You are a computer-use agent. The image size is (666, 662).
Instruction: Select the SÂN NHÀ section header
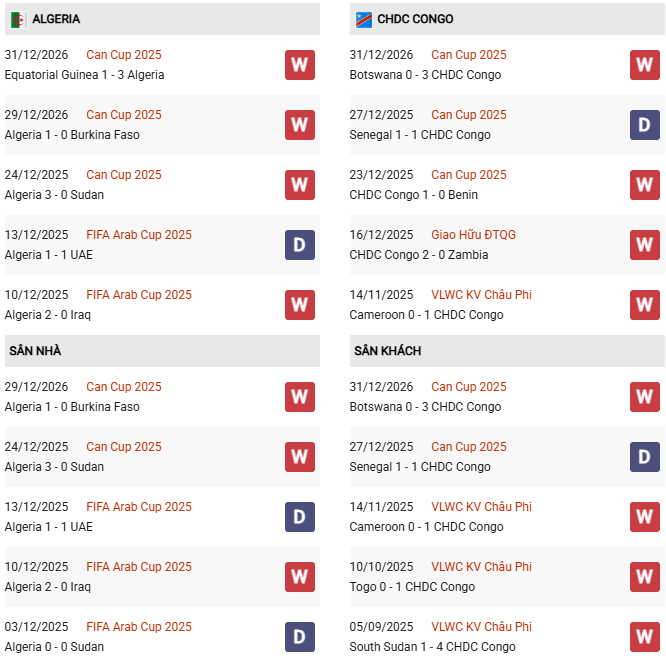click(x=35, y=351)
